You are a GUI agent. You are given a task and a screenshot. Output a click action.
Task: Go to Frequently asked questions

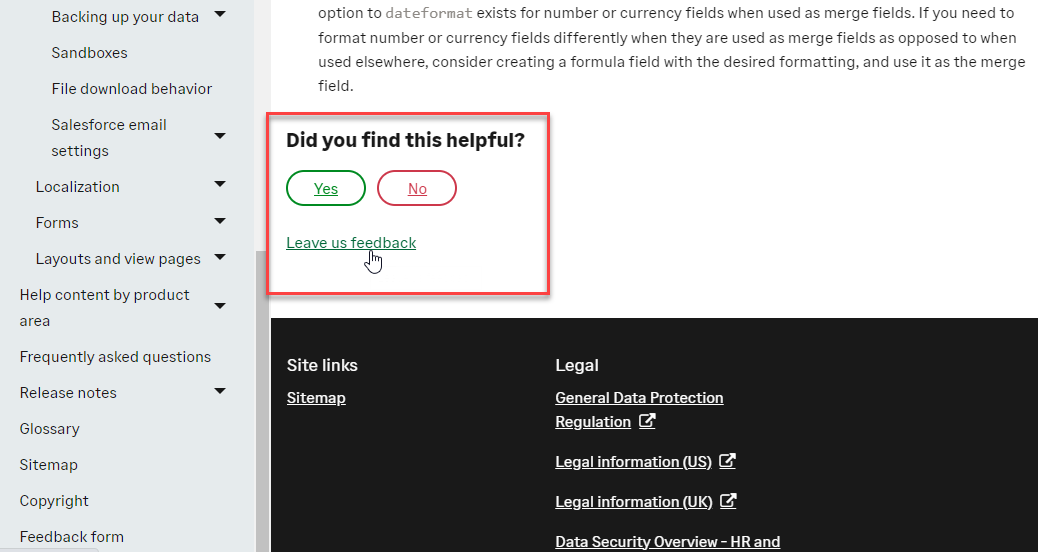115,357
